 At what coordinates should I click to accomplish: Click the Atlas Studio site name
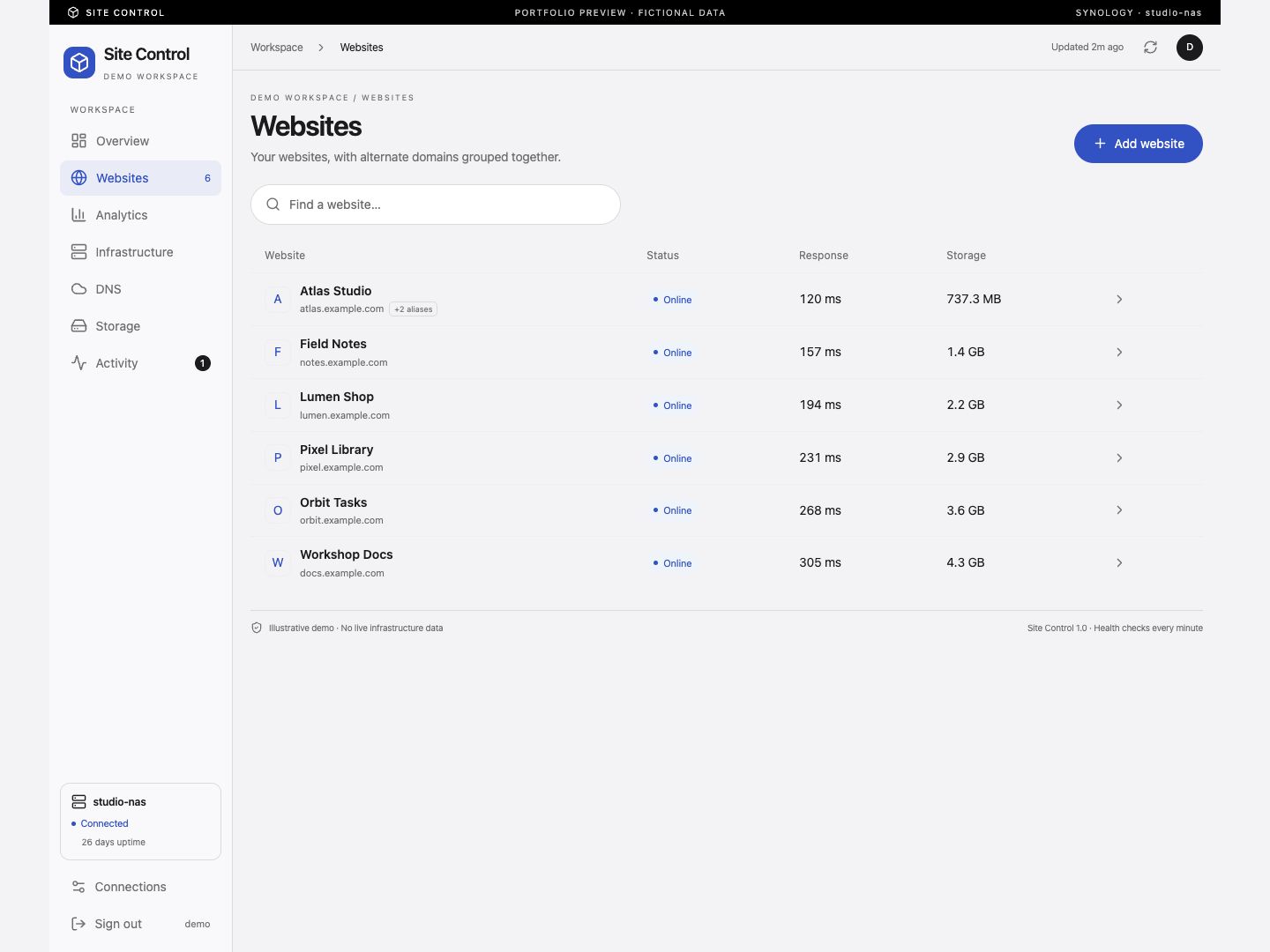[336, 291]
